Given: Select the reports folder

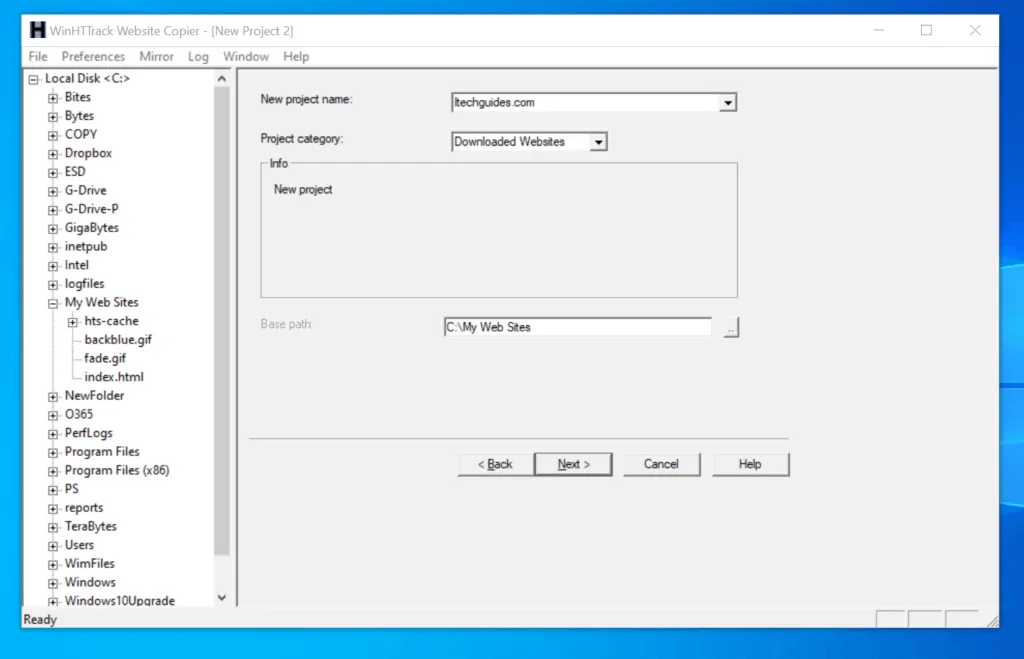Looking at the screenshot, I should click(x=84, y=508).
